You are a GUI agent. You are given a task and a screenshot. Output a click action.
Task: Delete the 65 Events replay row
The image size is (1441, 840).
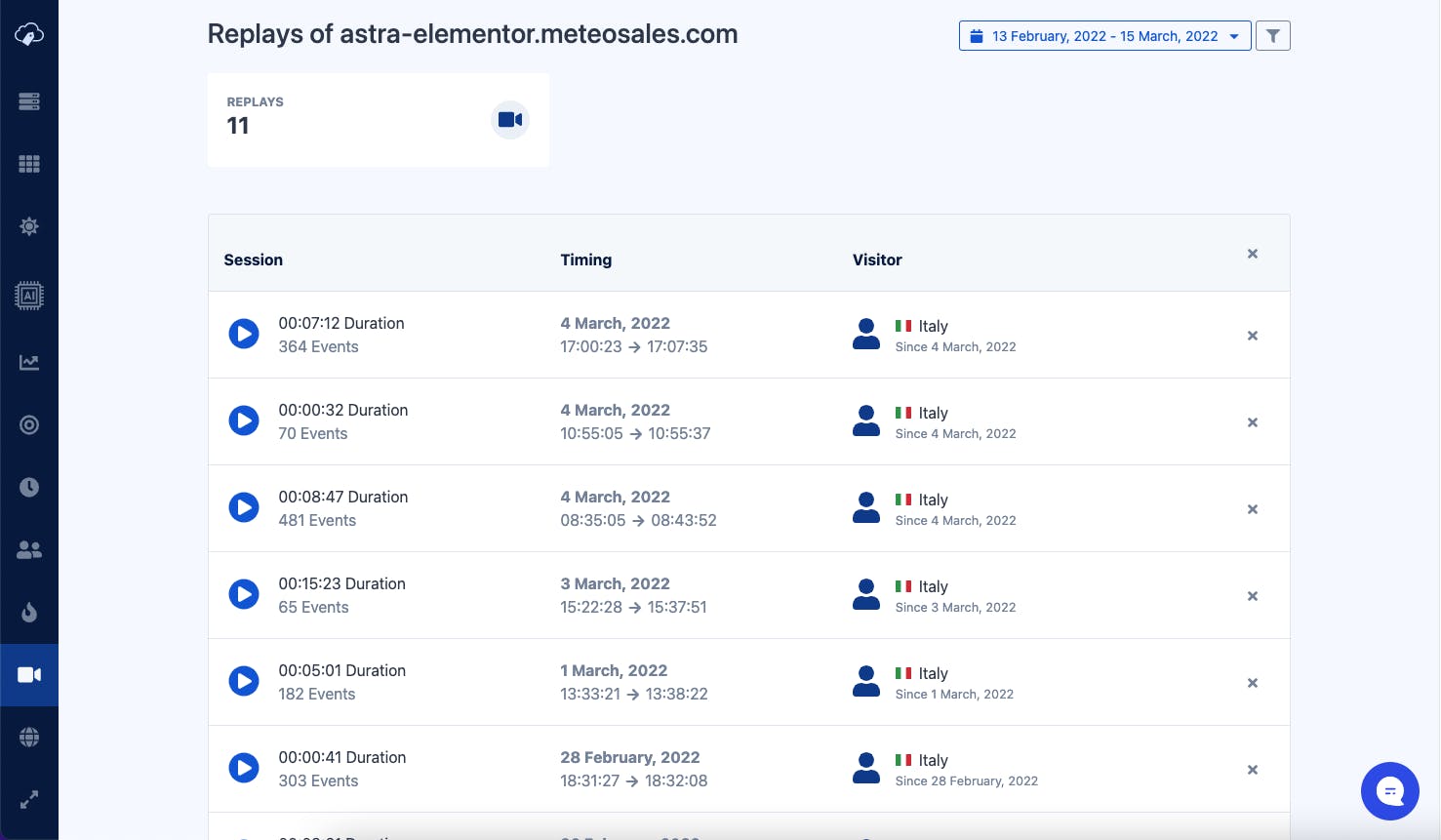coord(1253,596)
